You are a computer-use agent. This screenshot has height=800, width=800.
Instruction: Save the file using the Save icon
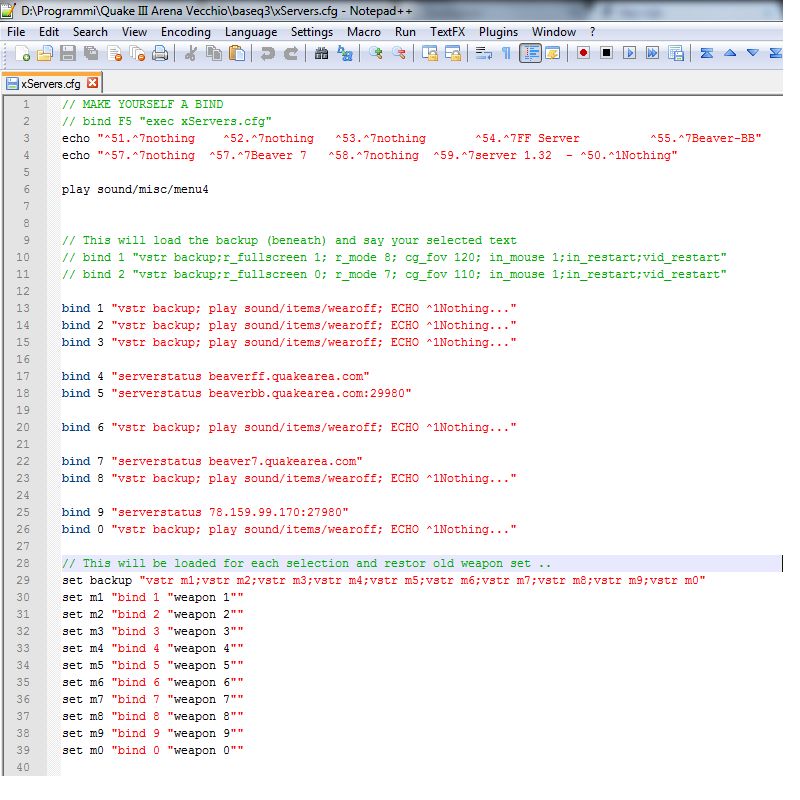click(x=68, y=53)
